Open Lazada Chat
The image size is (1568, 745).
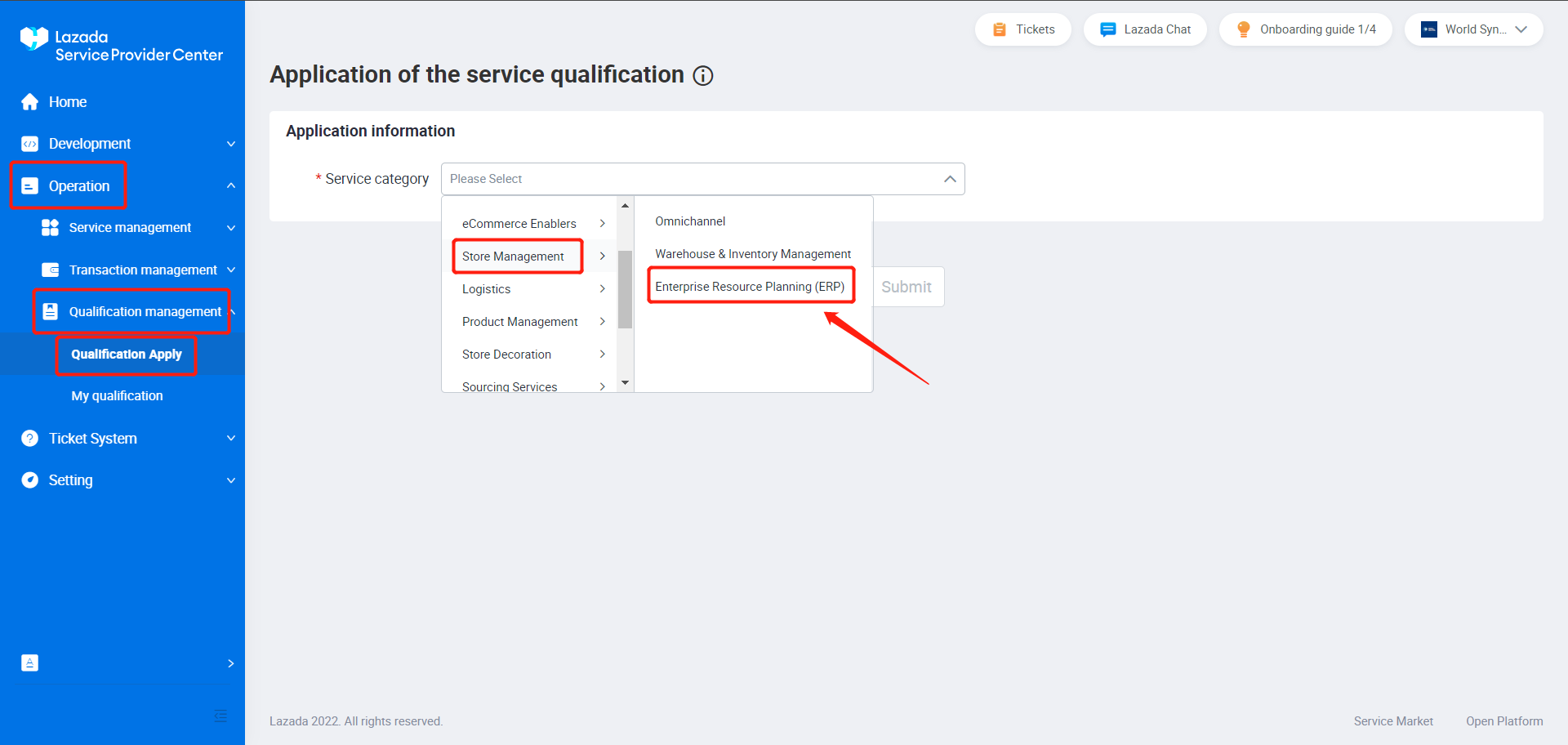pos(1145,29)
